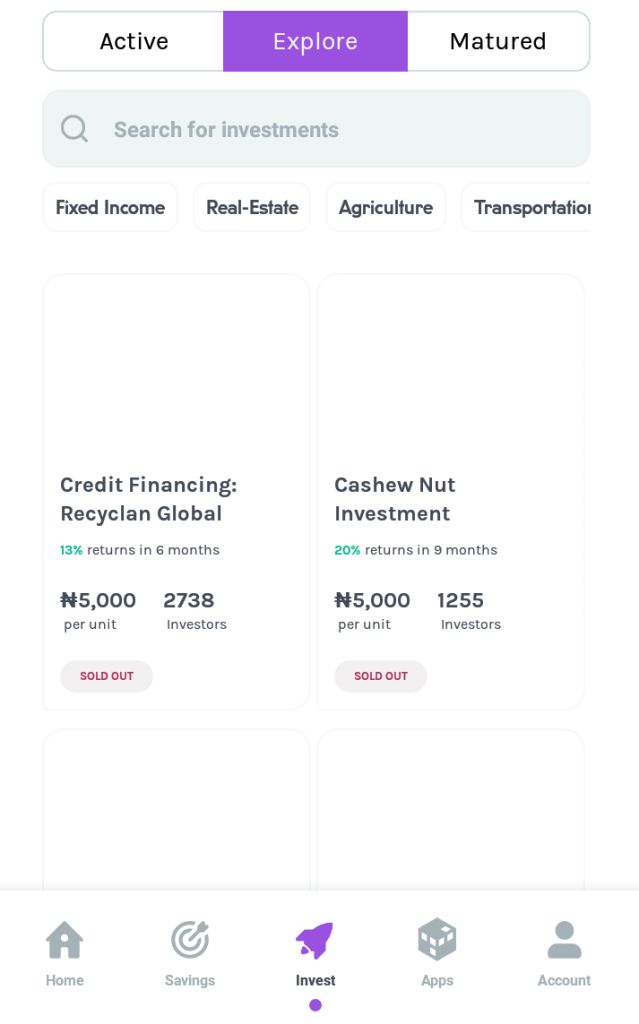Tap the Invest rocket icon
639x1024 pixels.
point(315,940)
